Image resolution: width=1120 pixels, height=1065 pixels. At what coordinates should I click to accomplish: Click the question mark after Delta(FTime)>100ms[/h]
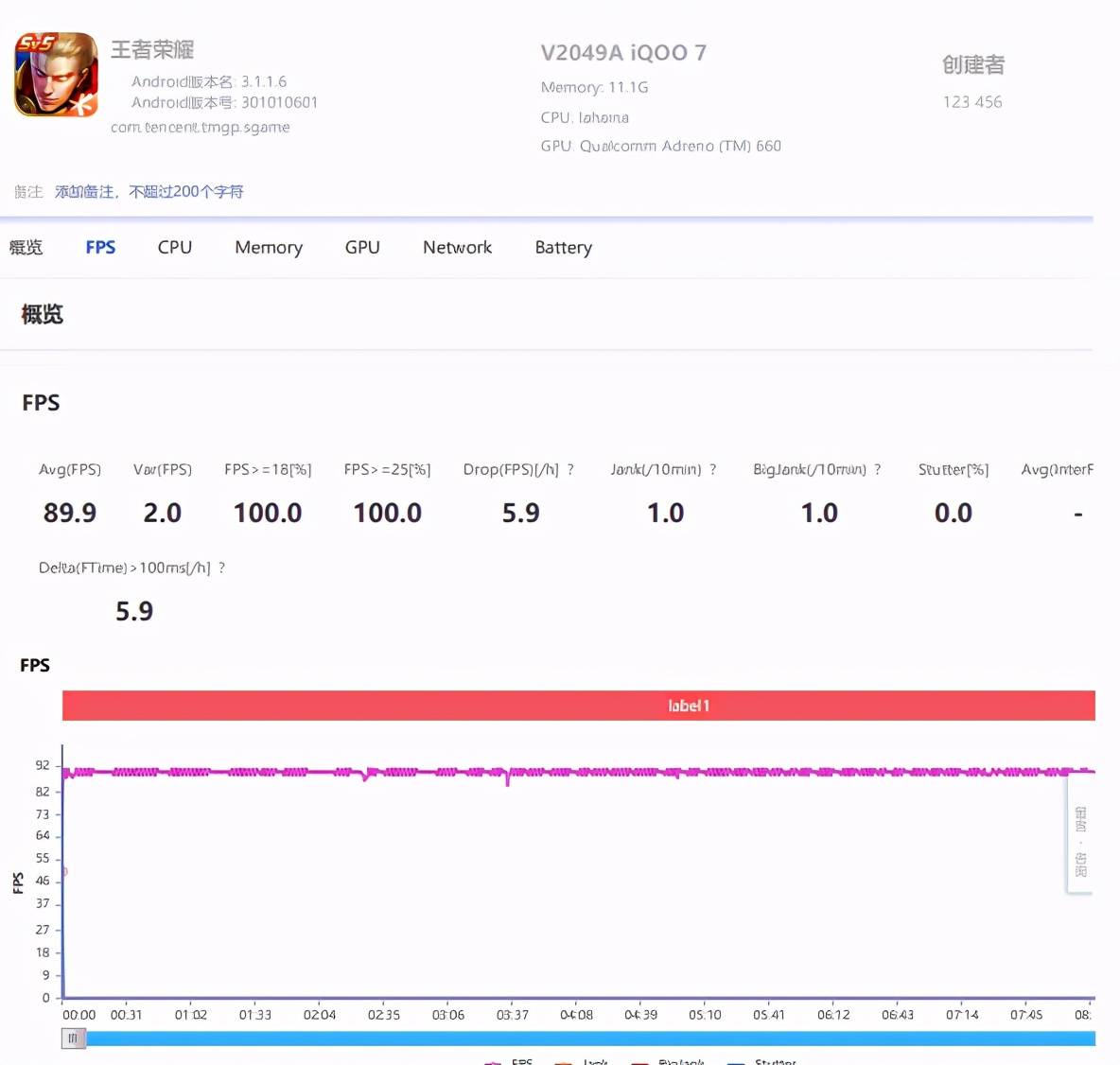pyautogui.click(x=222, y=567)
